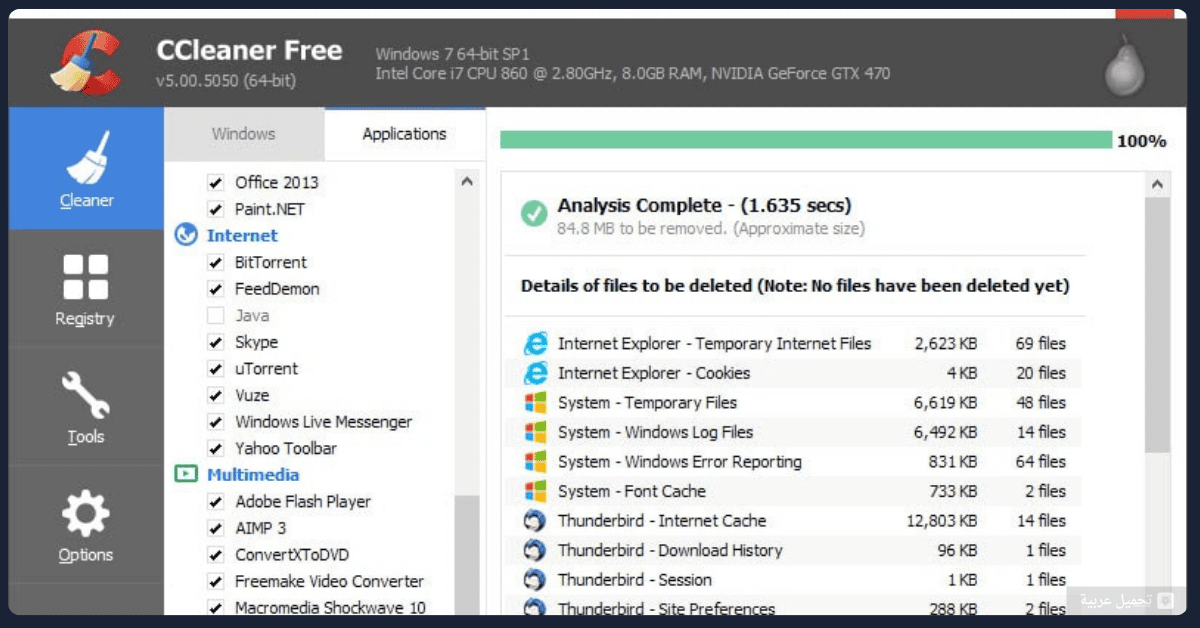Click Internet Explorer icon beside Temporary Internet Files
The height and width of the screenshot is (628, 1200).
click(x=536, y=344)
